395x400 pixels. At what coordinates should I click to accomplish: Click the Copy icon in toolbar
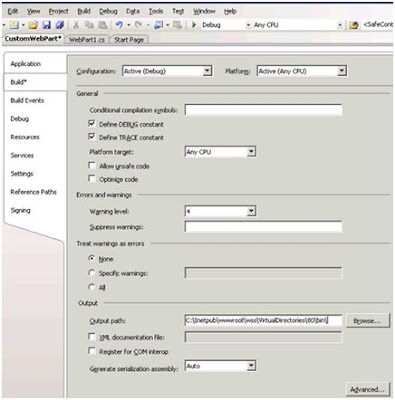tap(89, 25)
